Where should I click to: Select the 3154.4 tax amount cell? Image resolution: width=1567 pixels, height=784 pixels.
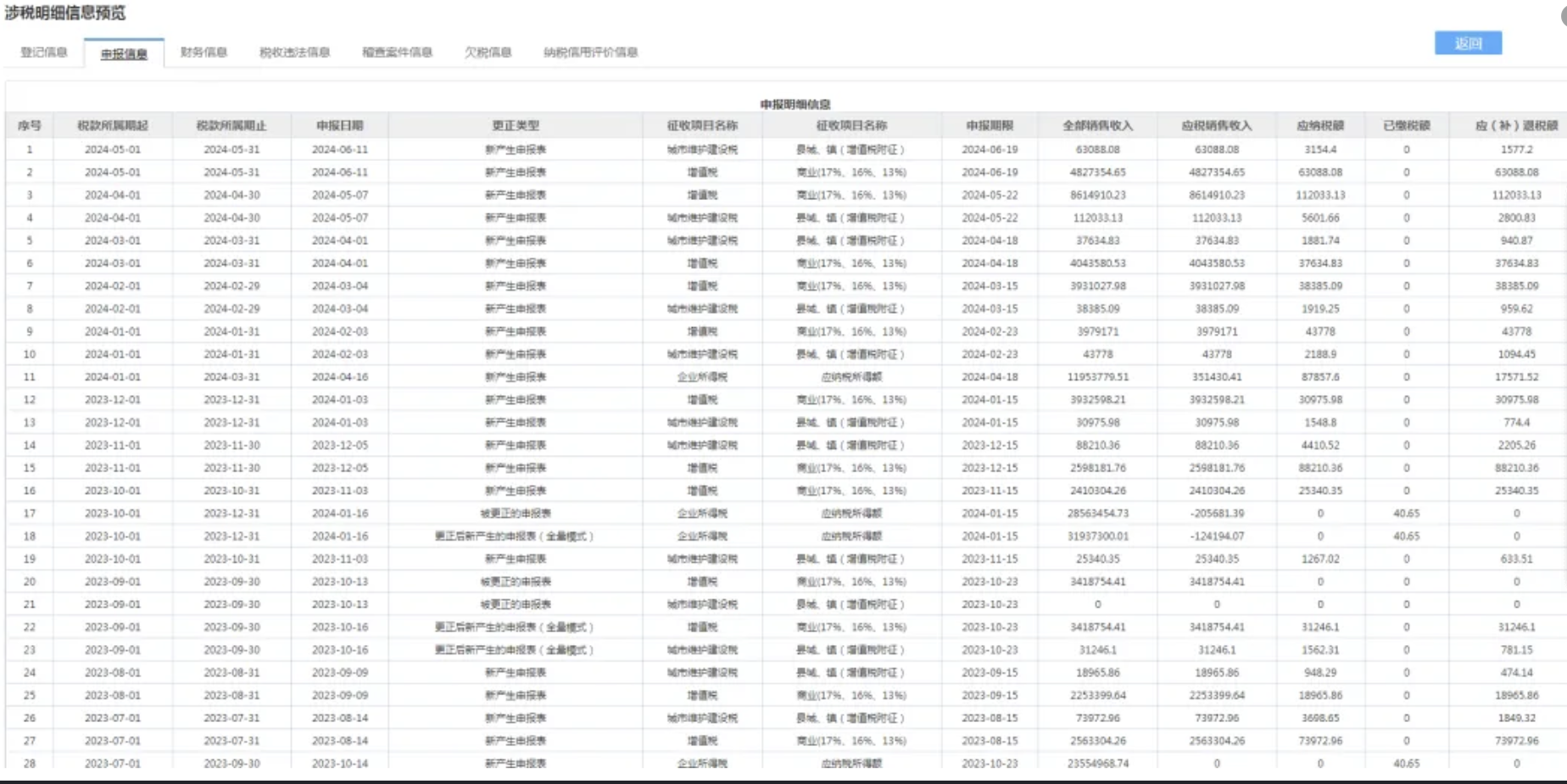1320,149
